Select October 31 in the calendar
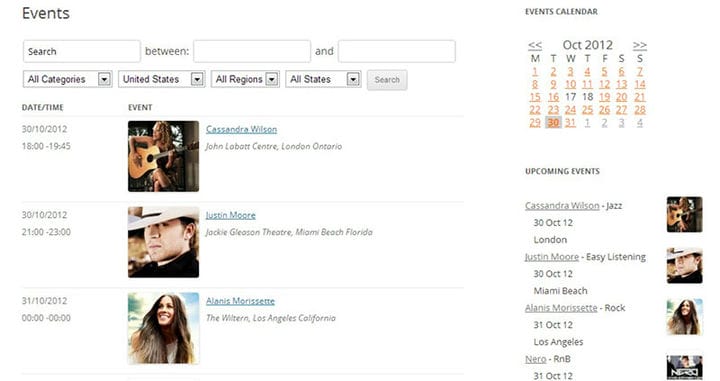Screen dimensions: 720x381 click(570, 123)
